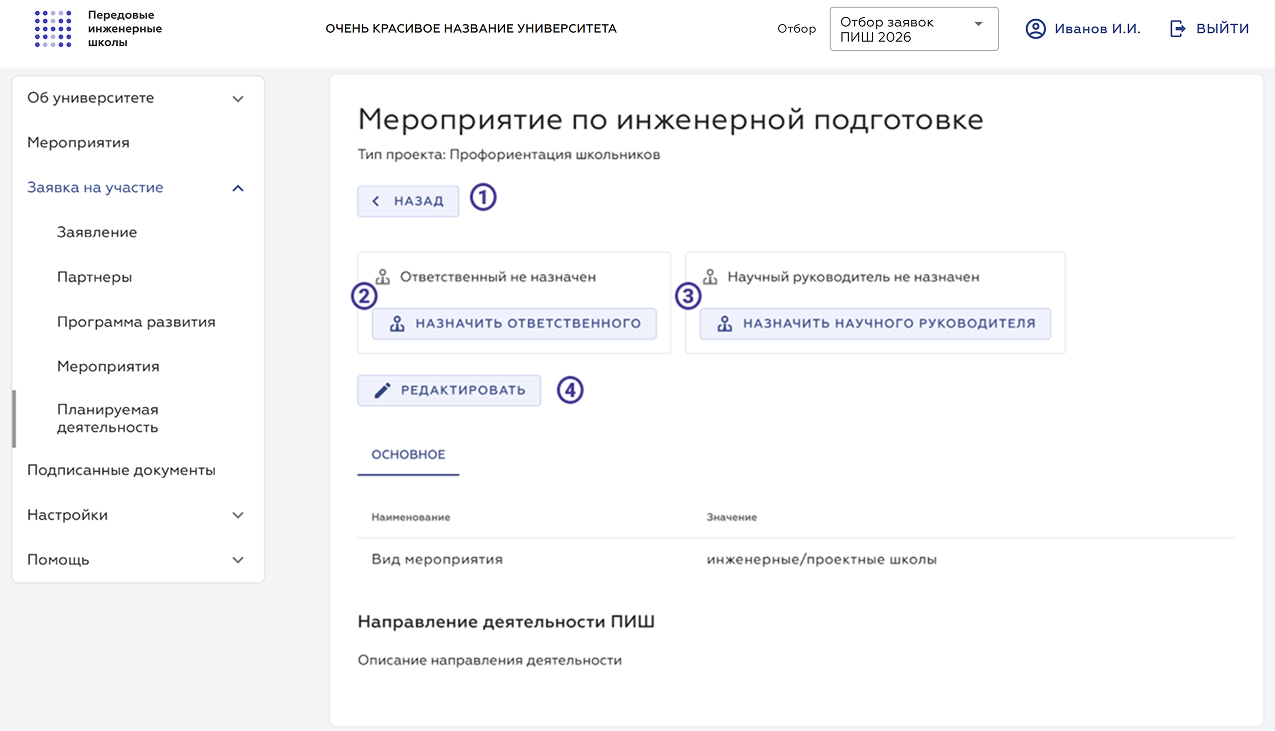Screen dimensions: 1275x731
Task: Click the logout door icon
Action: 1178,29
